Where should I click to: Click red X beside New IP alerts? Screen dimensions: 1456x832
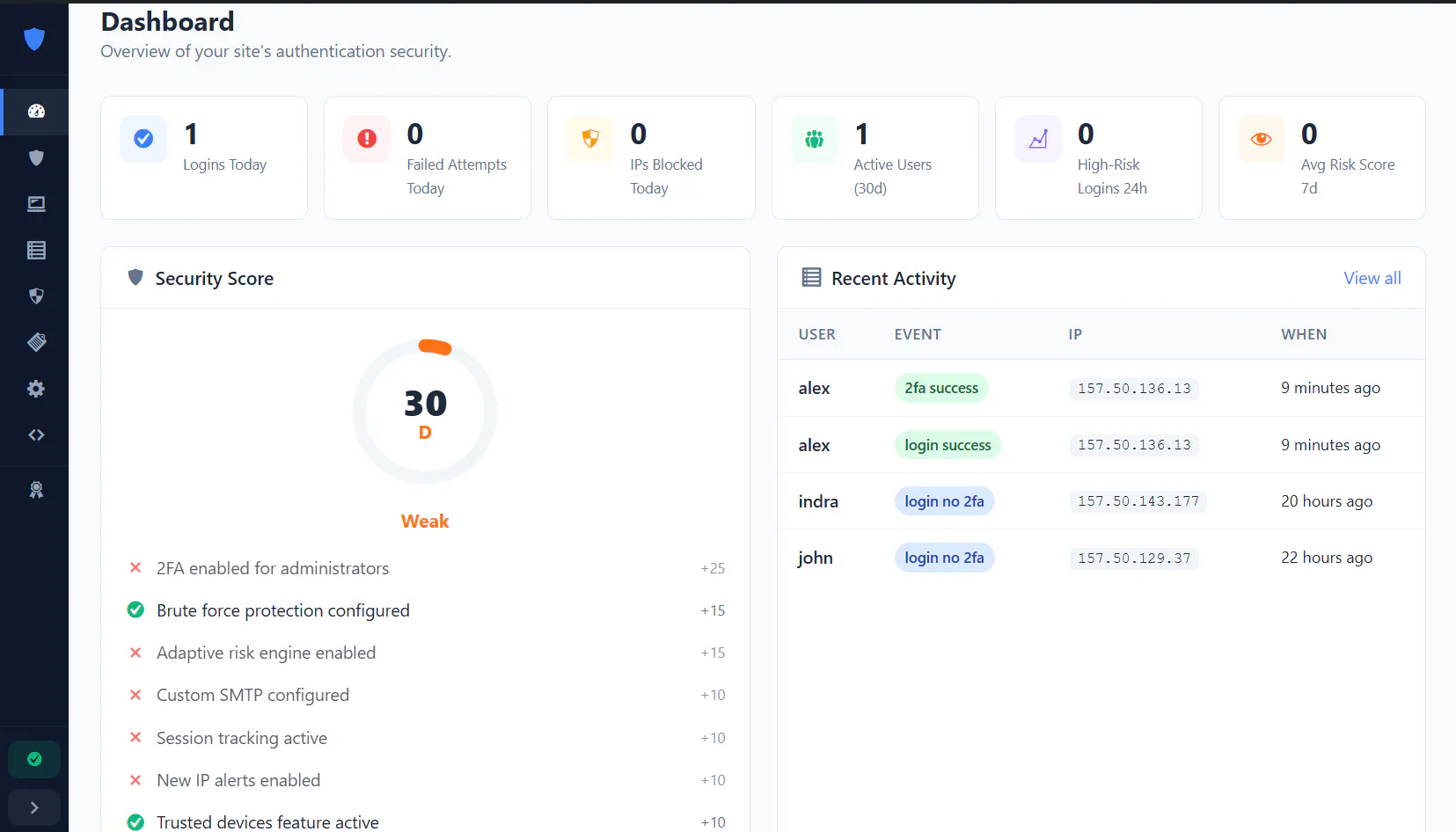point(135,780)
